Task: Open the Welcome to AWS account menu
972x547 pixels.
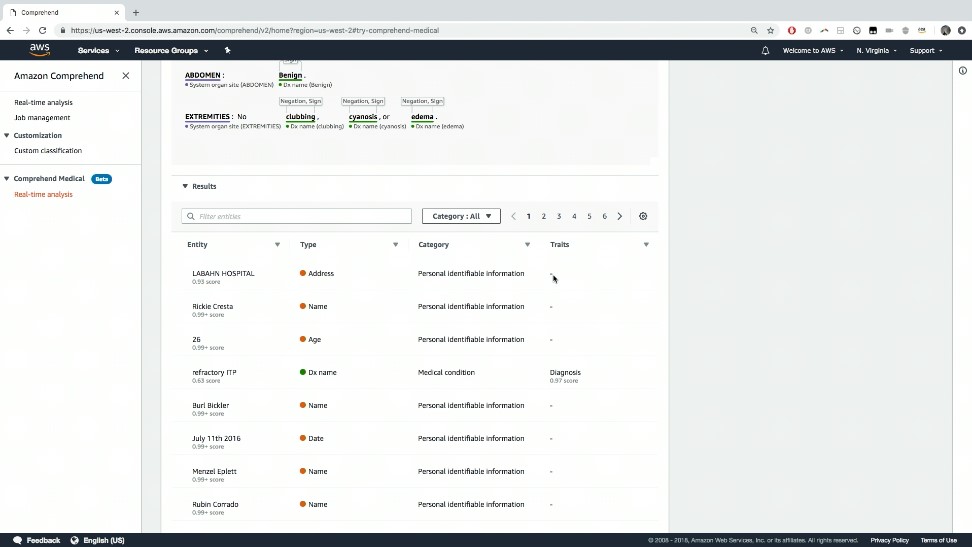Action: click(813, 51)
